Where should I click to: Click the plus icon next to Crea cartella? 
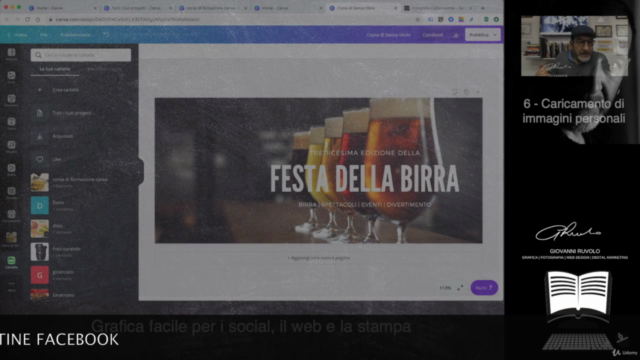[40, 90]
